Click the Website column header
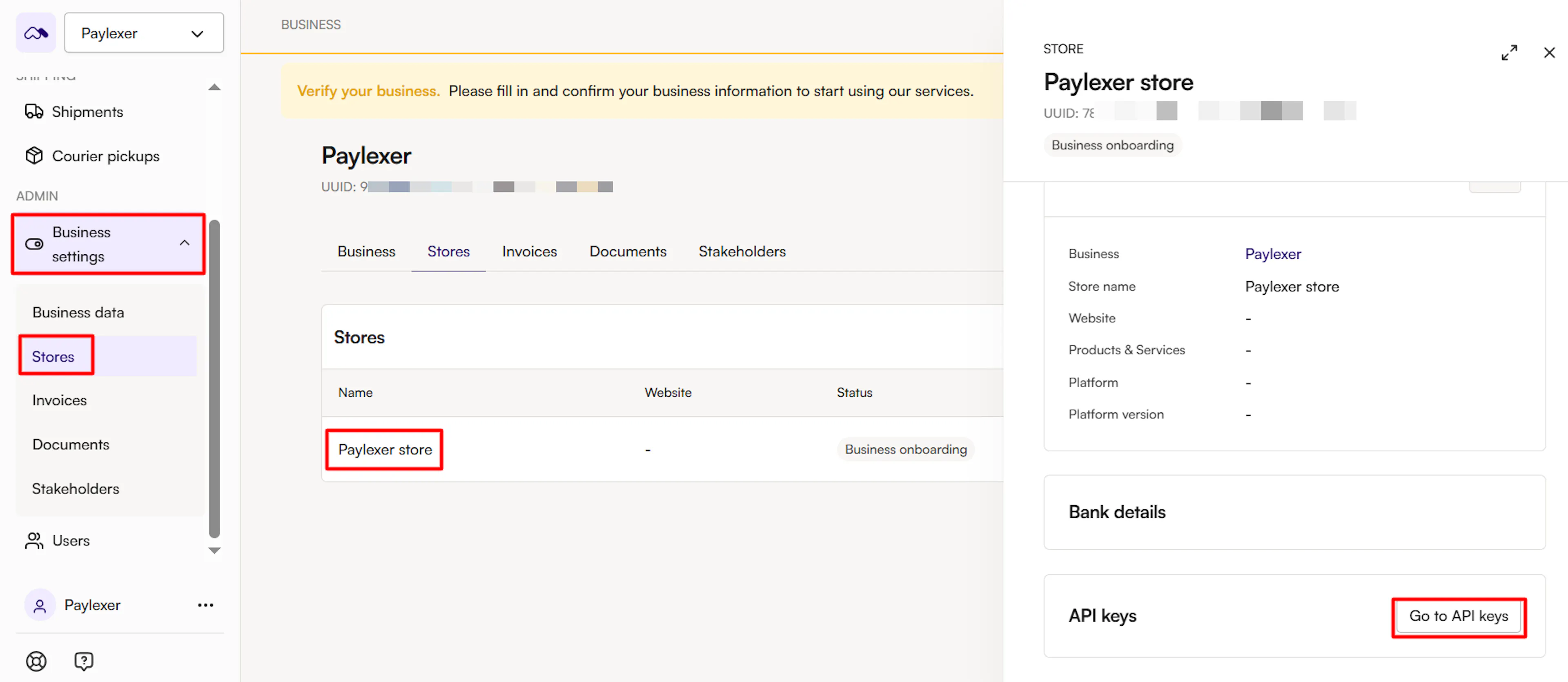Image resolution: width=1568 pixels, height=682 pixels. point(668,393)
